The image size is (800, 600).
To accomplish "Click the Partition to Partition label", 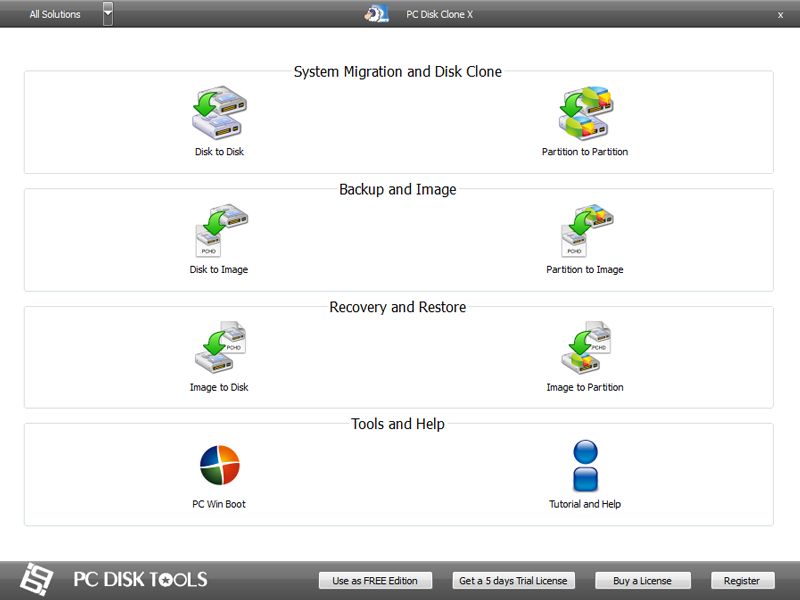I will (x=585, y=152).
